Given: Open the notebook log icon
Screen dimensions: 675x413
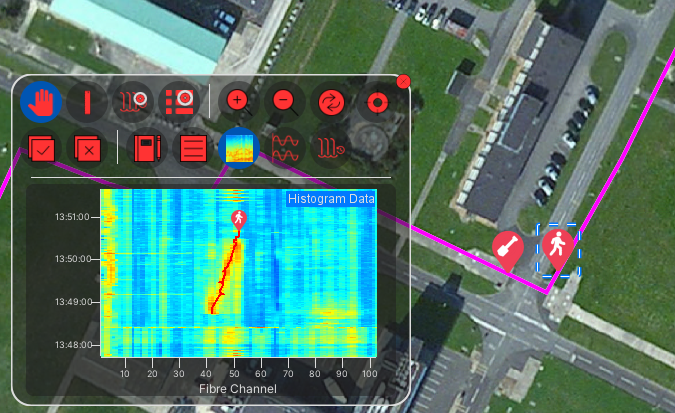Looking at the screenshot, I should pos(147,149).
